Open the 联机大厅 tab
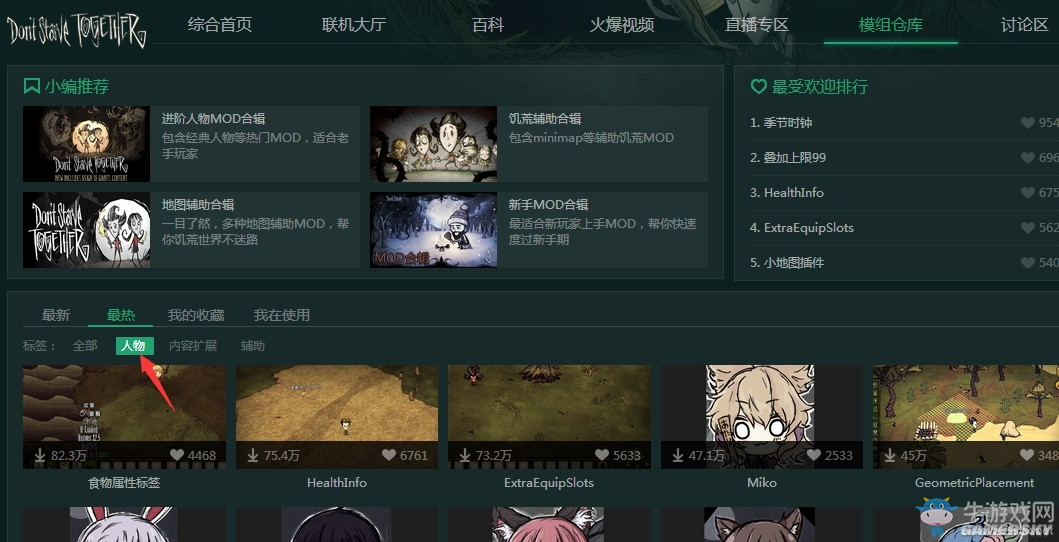 pos(354,25)
